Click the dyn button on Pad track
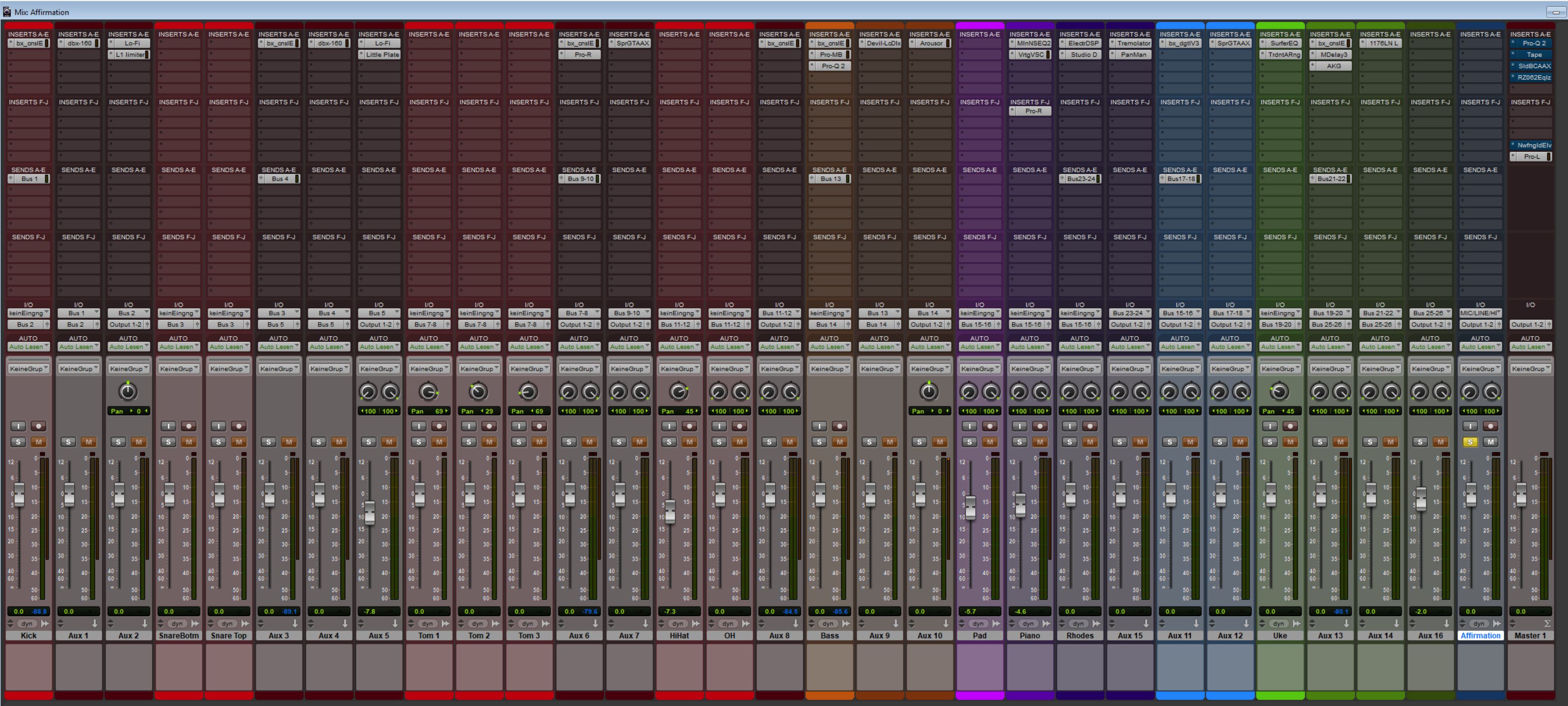1568x706 pixels. tap(978, 624)
